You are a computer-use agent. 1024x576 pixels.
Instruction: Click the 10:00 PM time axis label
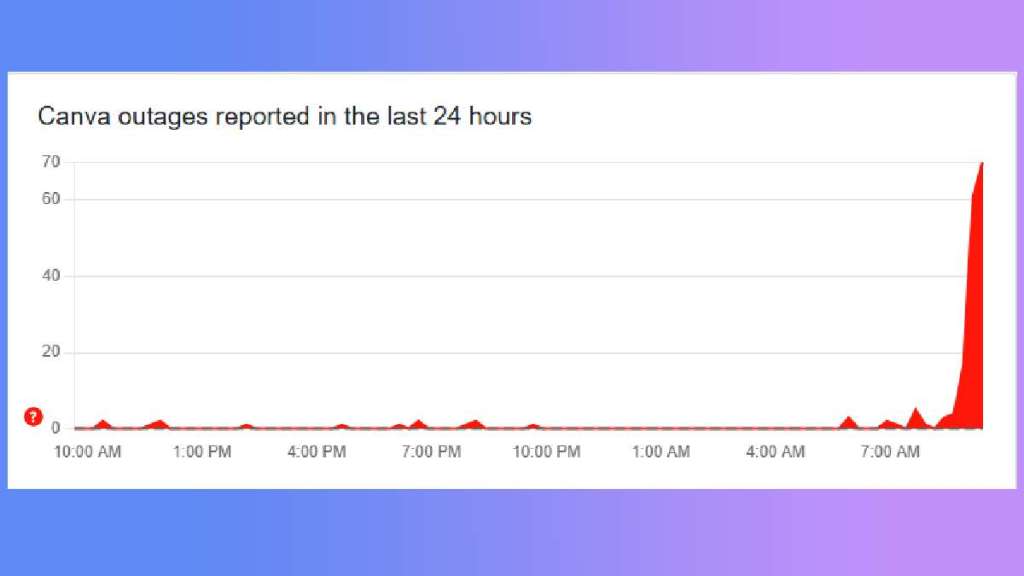(546, 452)
